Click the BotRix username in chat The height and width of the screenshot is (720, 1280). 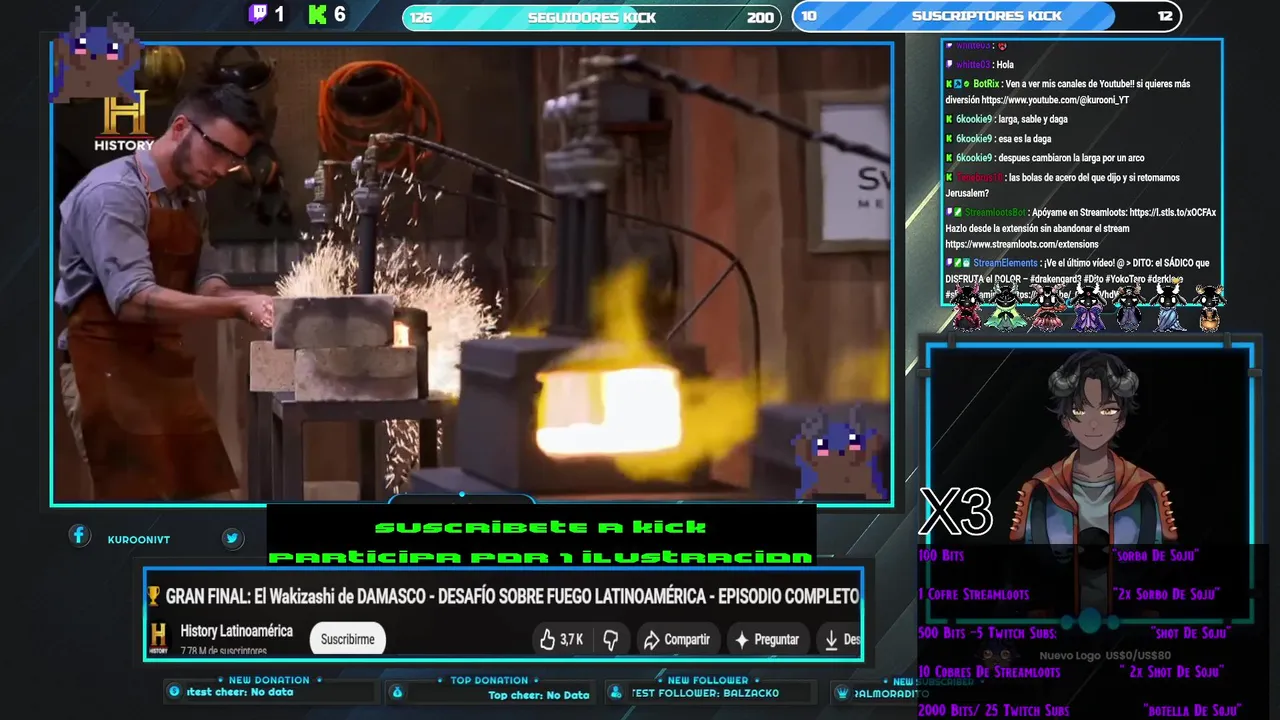coord(986,84)
